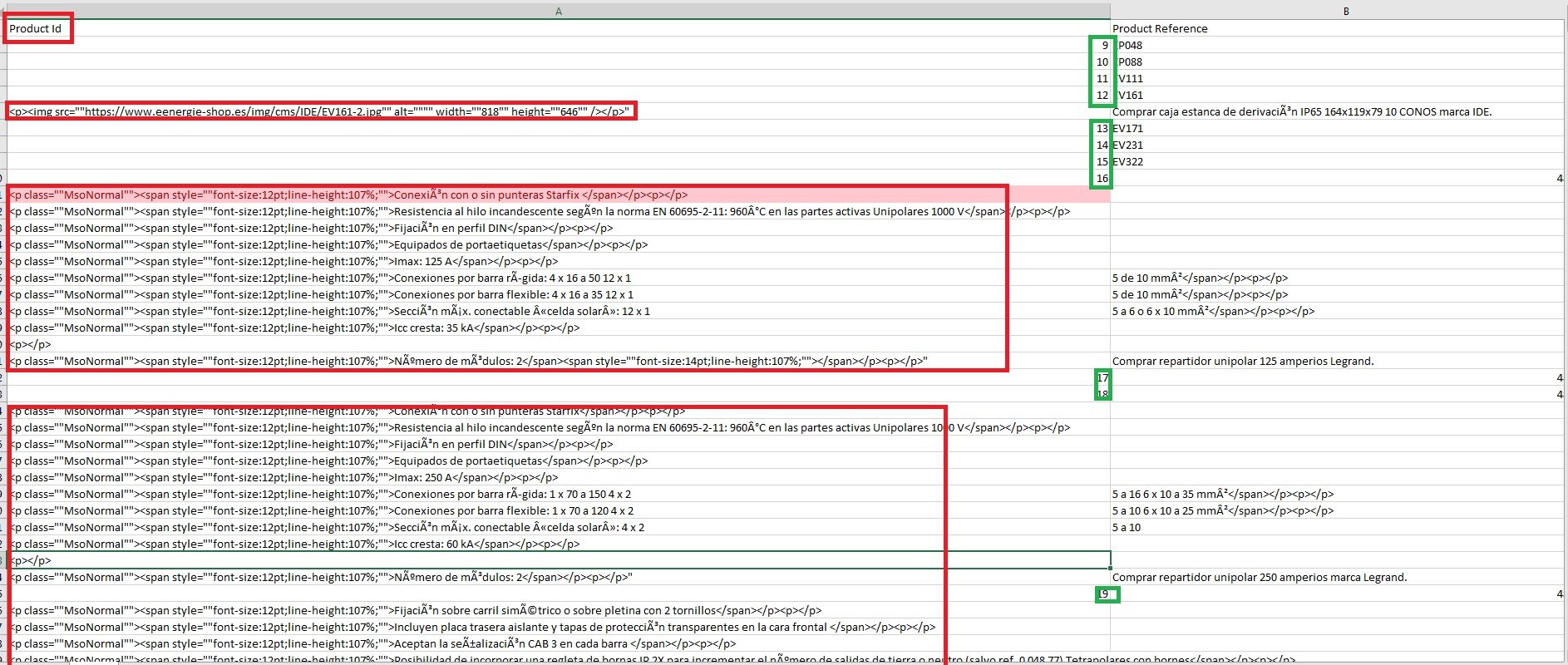The width and height of the screenshot is (1568, 665).
Task: Select the 'celda solar»: 4 x 2' cell
Action: [559, 527]
